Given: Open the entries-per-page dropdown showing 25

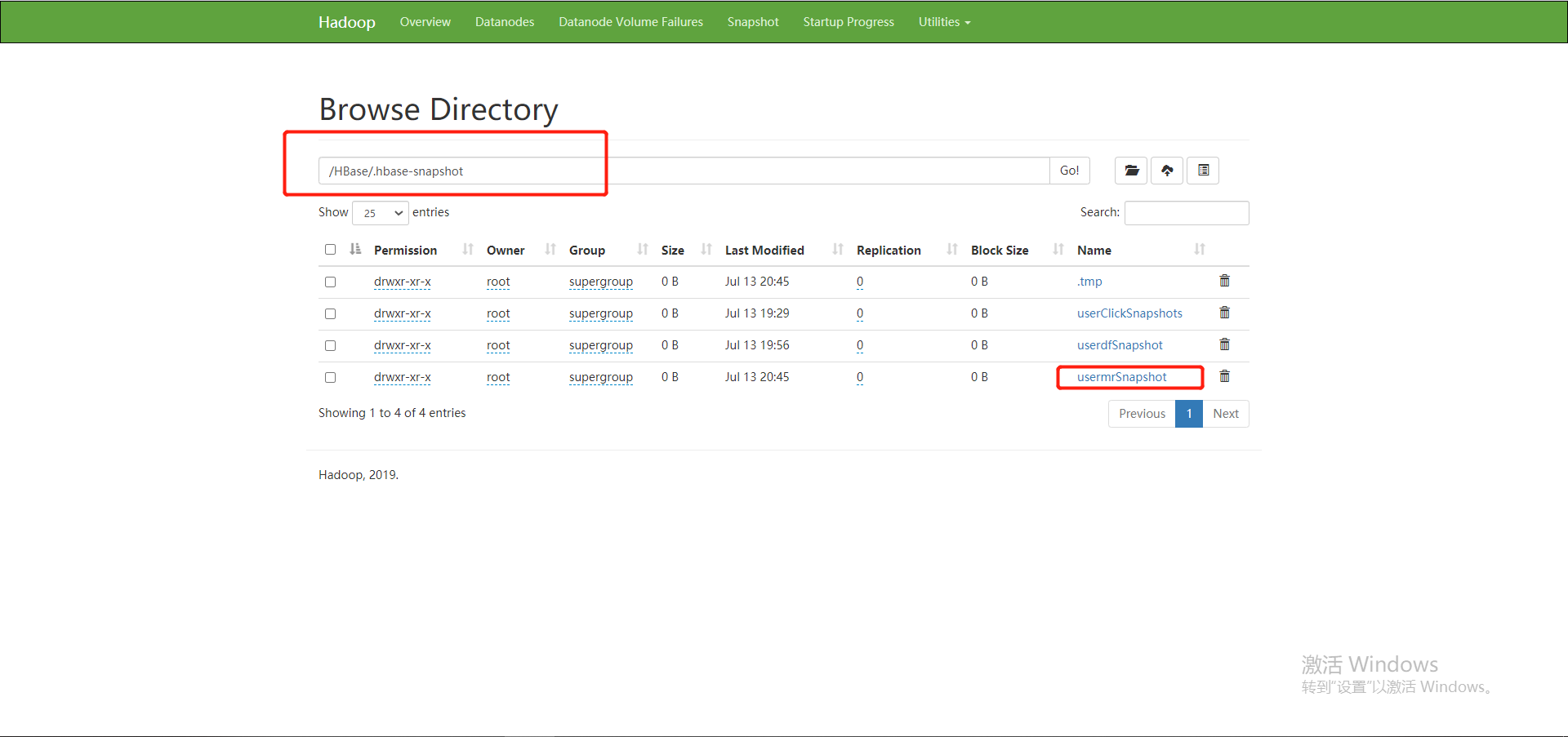Looking at the screenshot, I should coord(381,213).
